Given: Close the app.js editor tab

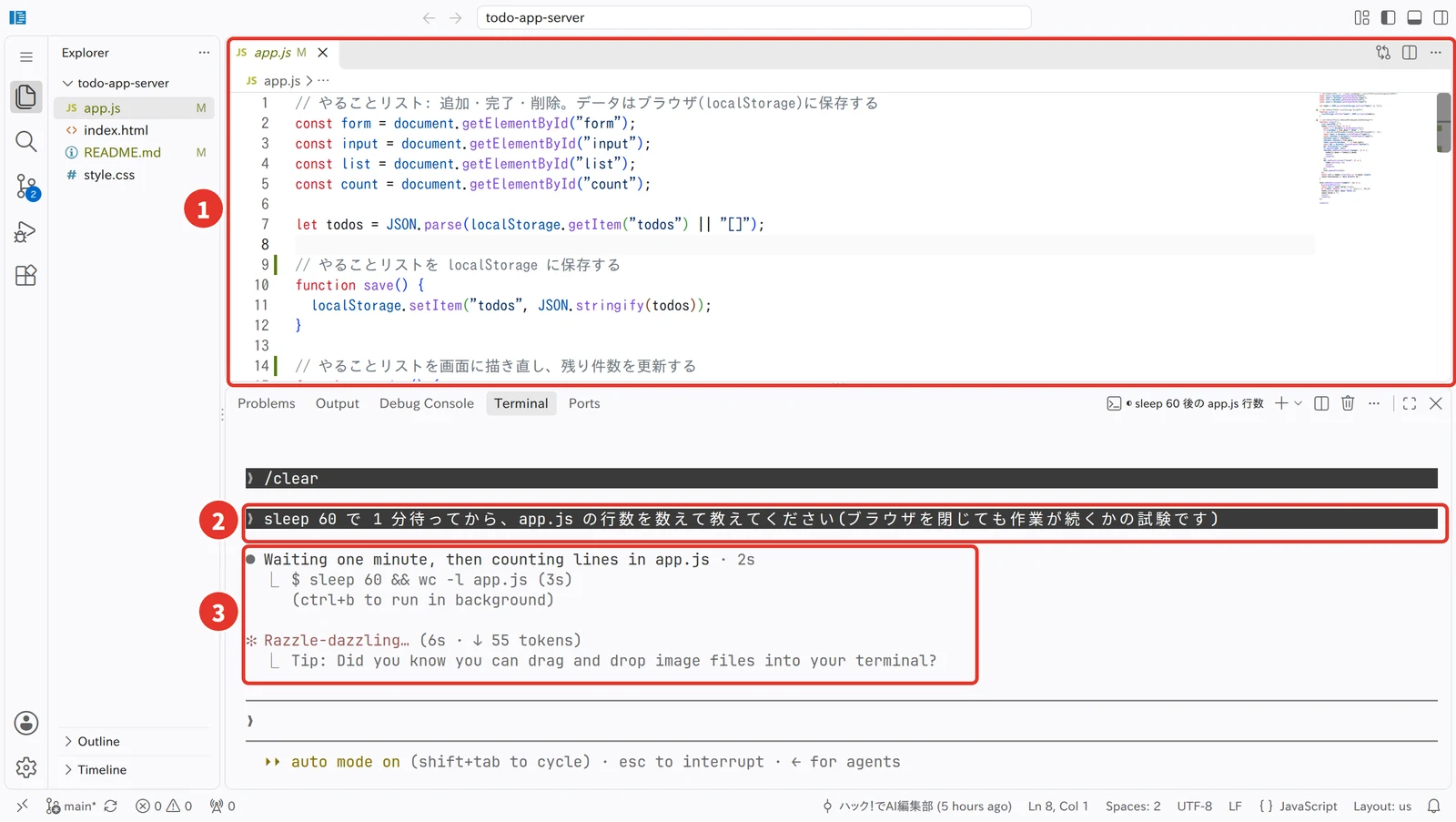Looking at the screenshot, I should [x=322, y=53].
